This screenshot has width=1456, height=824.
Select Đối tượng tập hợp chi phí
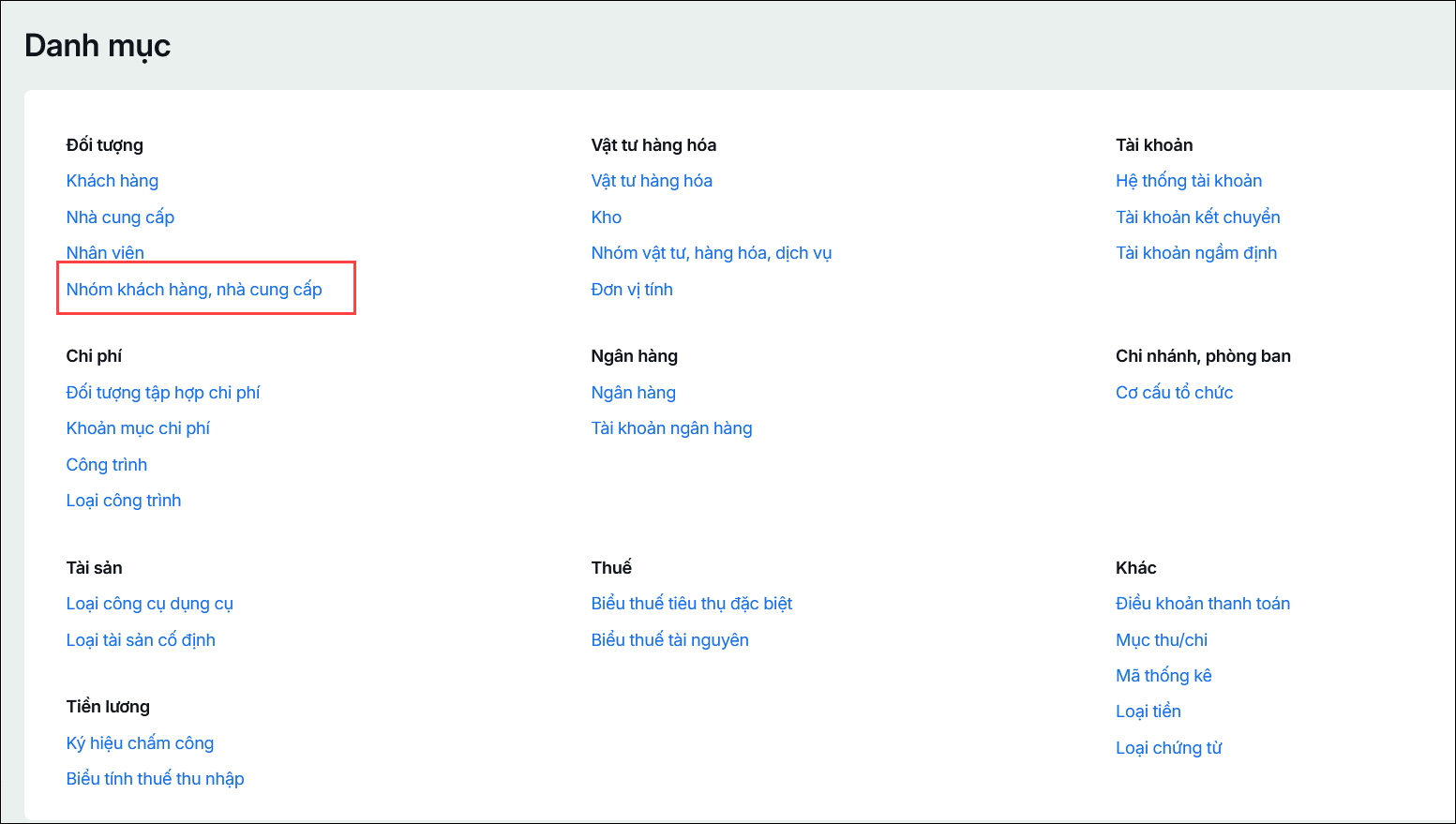point(163,393)
